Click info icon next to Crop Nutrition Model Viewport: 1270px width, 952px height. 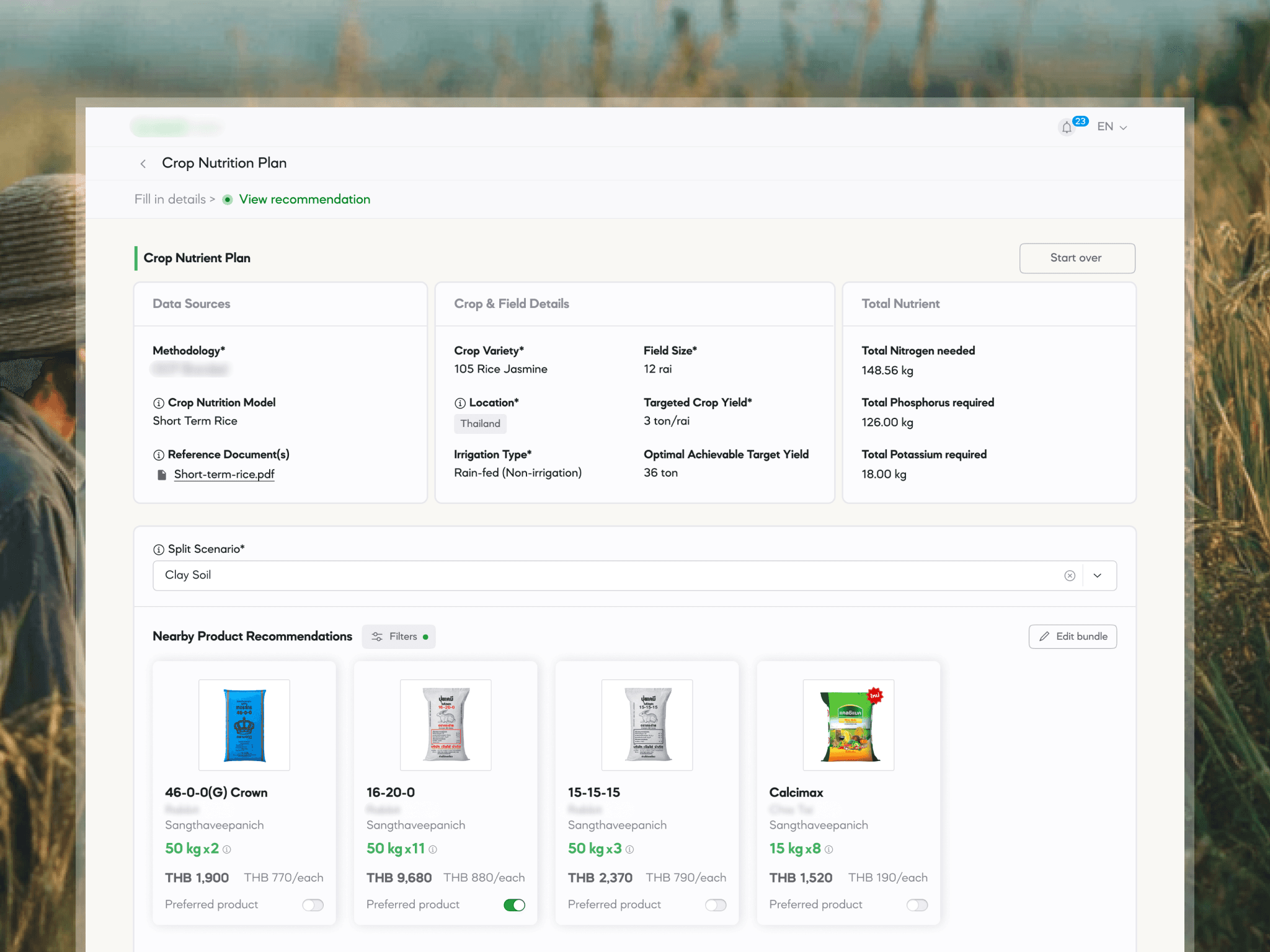(159, 403)
